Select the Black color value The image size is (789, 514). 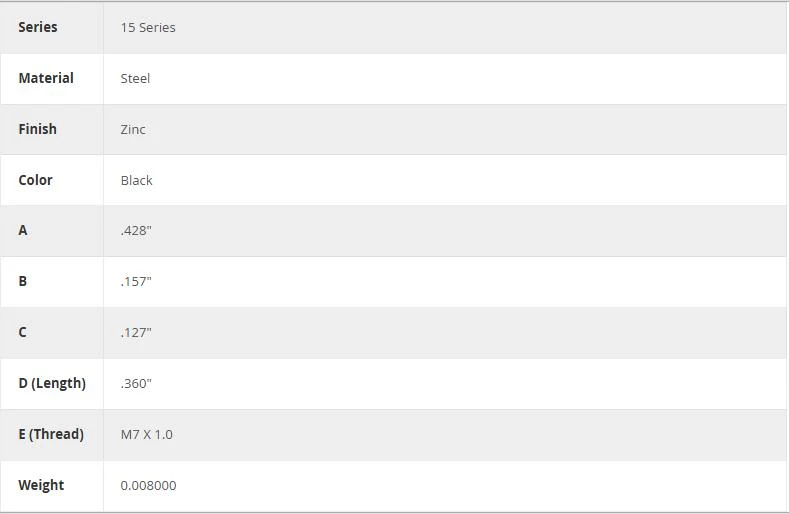click(x=136, y=180)
